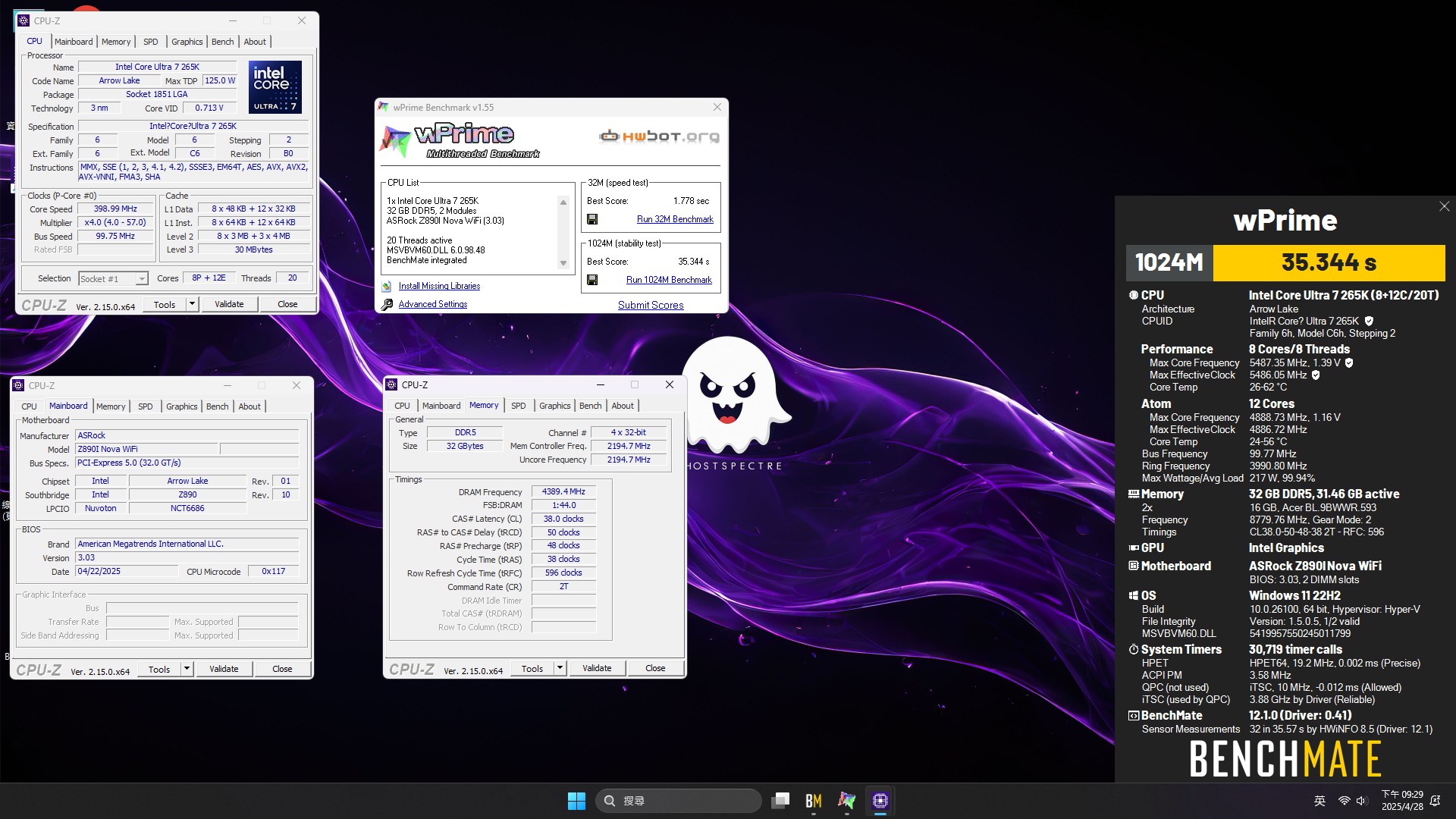Click Close button in Mainboard CPU-Z window
The image size is (1456, 819).
(x=282, y=669)
